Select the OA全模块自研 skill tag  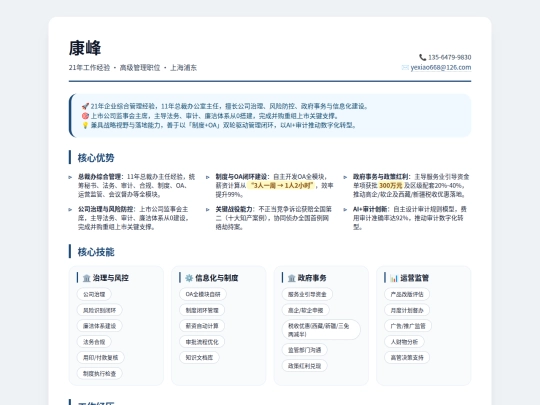click(203, 294)
